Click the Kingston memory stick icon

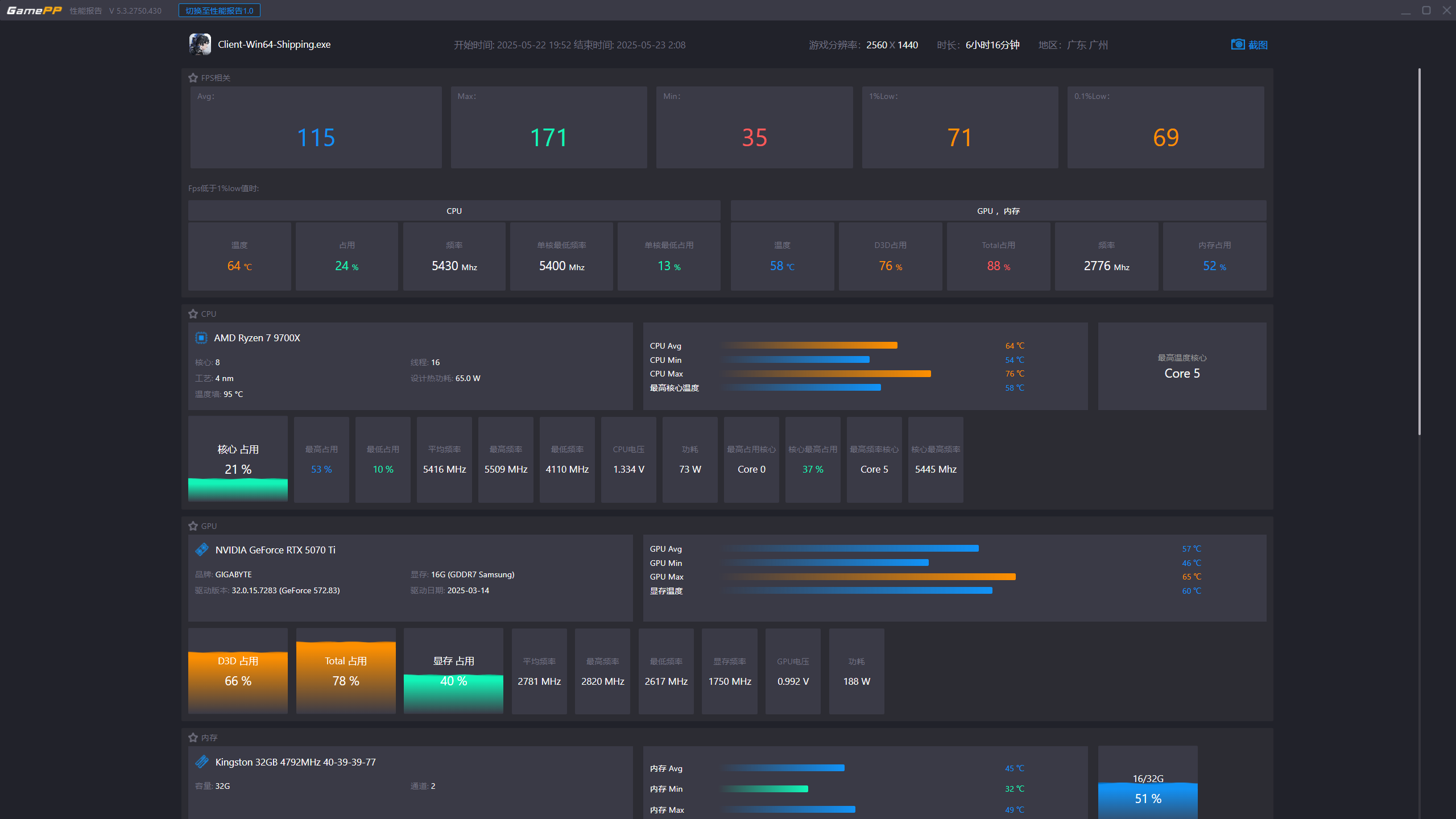pyautogui.click(x=202, y=762)
